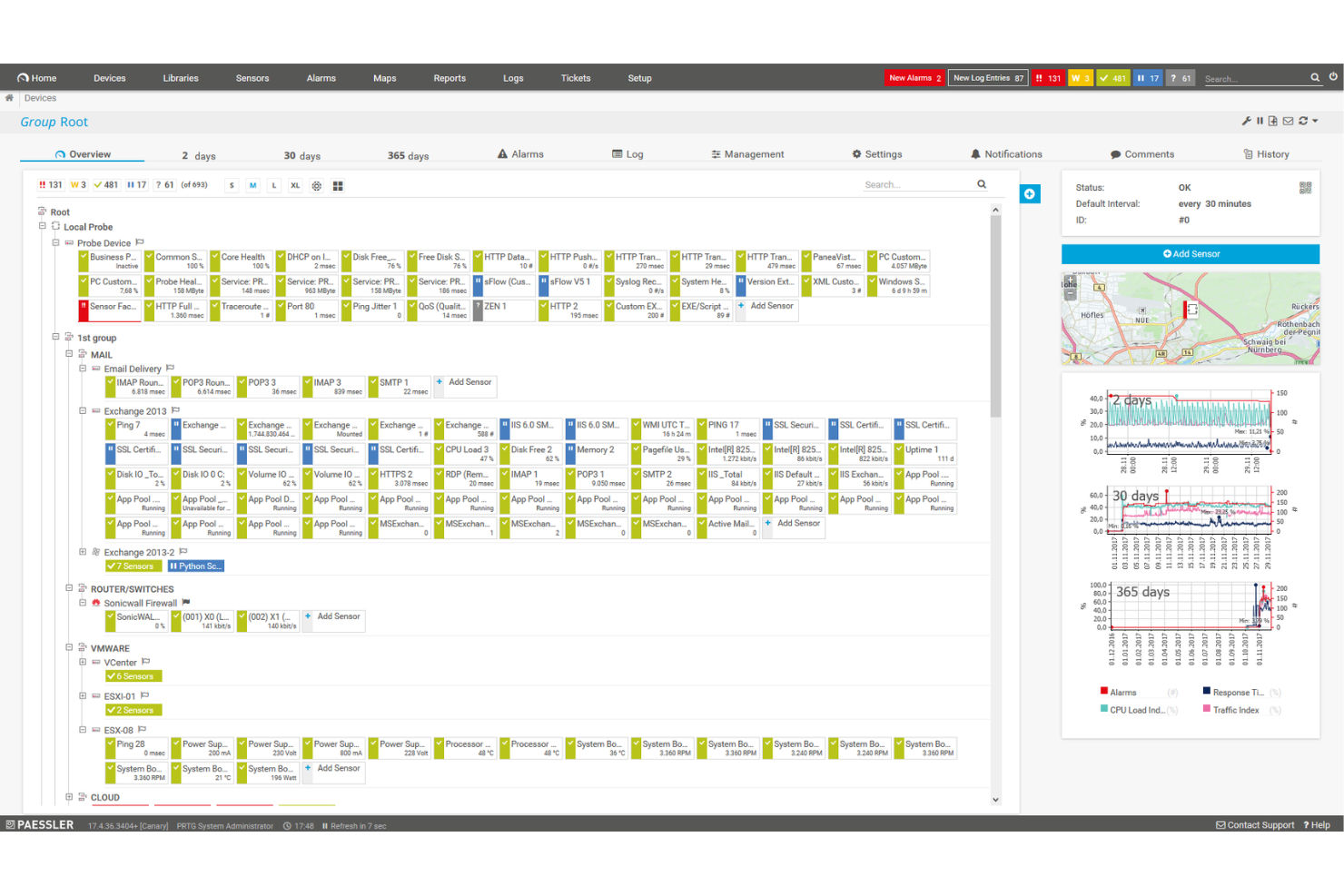Select the M sensor size toggle
The height and width of the screenshot is (896, 1344).
[252, 185]
